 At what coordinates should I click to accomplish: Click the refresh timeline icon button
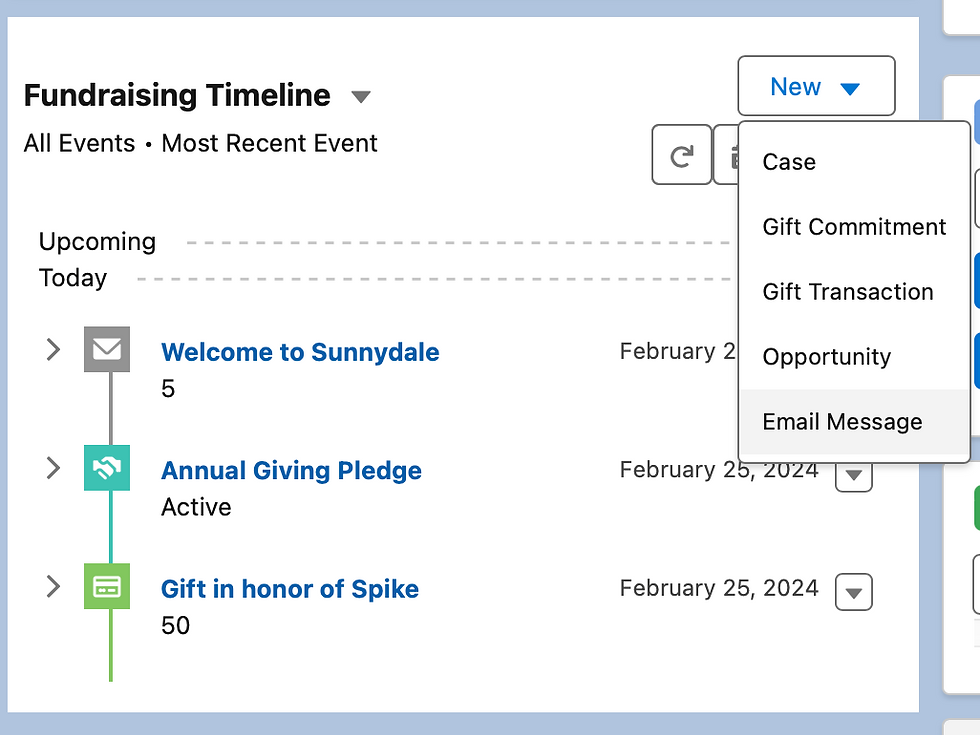point(681,155)
